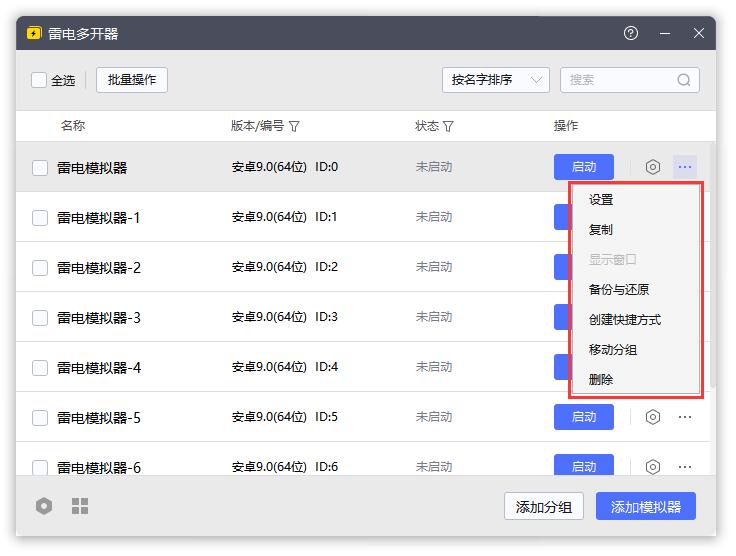Click the grid arrange windows icon
The image size is (736, 556).
coord(80,506)
